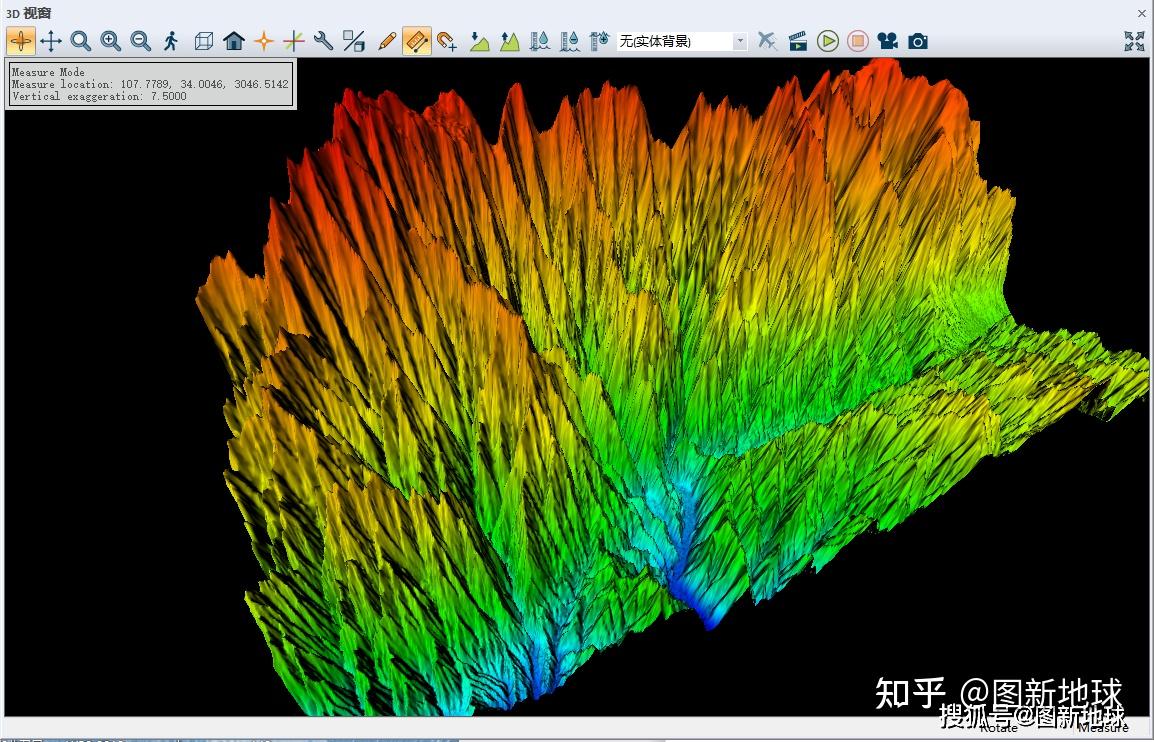The image size is (1154, 742).
Task: Select the pencil draw tool
Action: pos(386,40)
